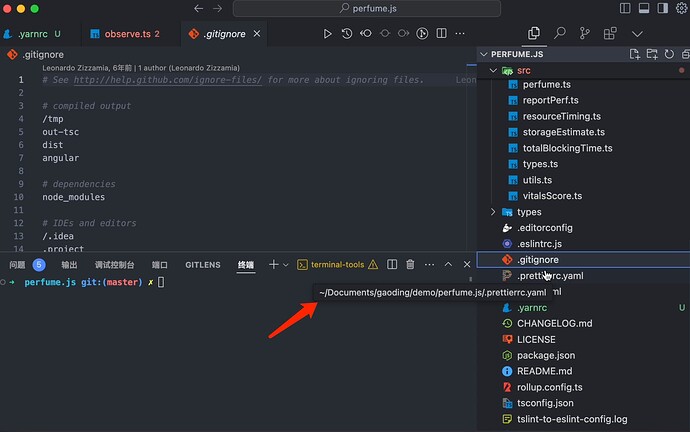Toggle primary sidebar layout icon
This screenshot has height=432, width=690.
click(625, 8)
